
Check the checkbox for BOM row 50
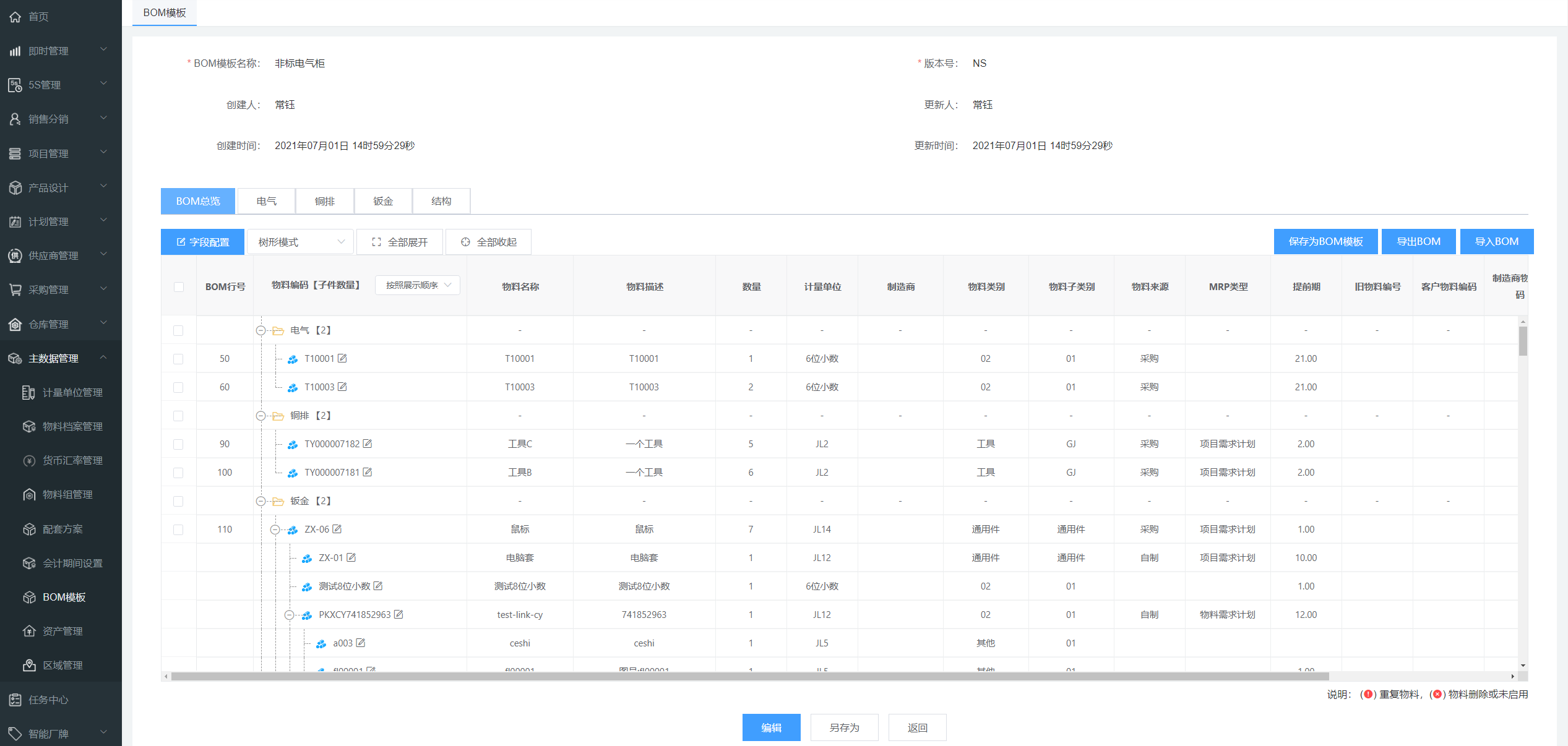(x=178, y=359)
